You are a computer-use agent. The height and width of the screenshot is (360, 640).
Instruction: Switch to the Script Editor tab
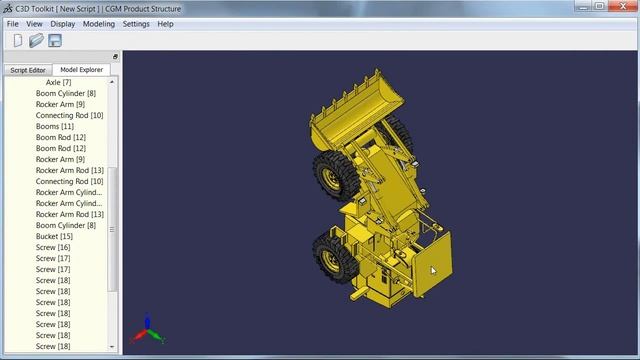tap(28, 70)
